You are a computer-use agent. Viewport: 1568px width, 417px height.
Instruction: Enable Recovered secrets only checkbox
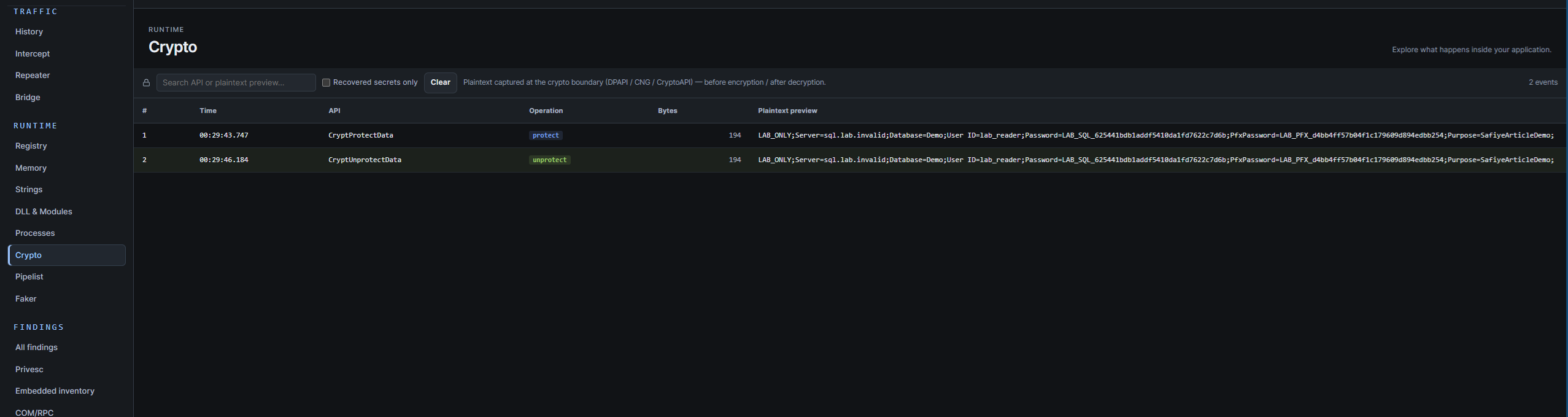326,82
